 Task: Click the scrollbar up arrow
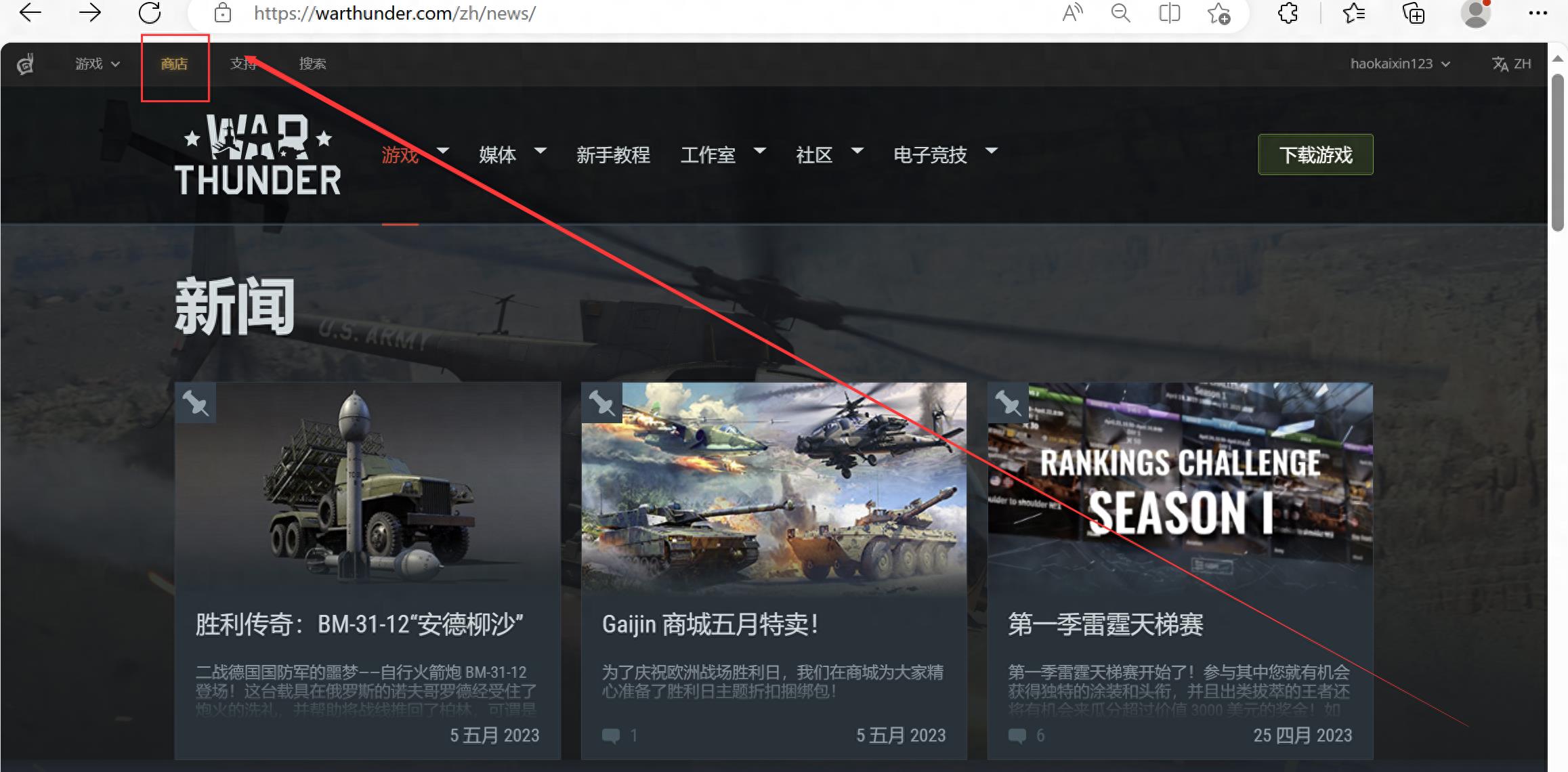1558,58
